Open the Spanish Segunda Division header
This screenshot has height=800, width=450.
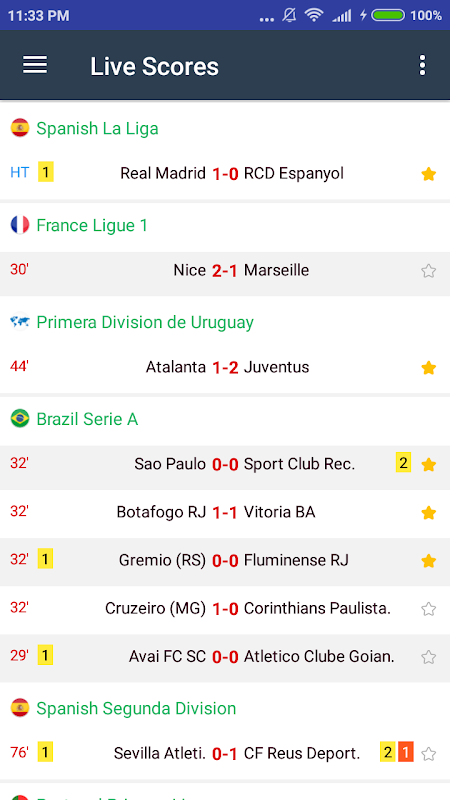pos(136,708)
